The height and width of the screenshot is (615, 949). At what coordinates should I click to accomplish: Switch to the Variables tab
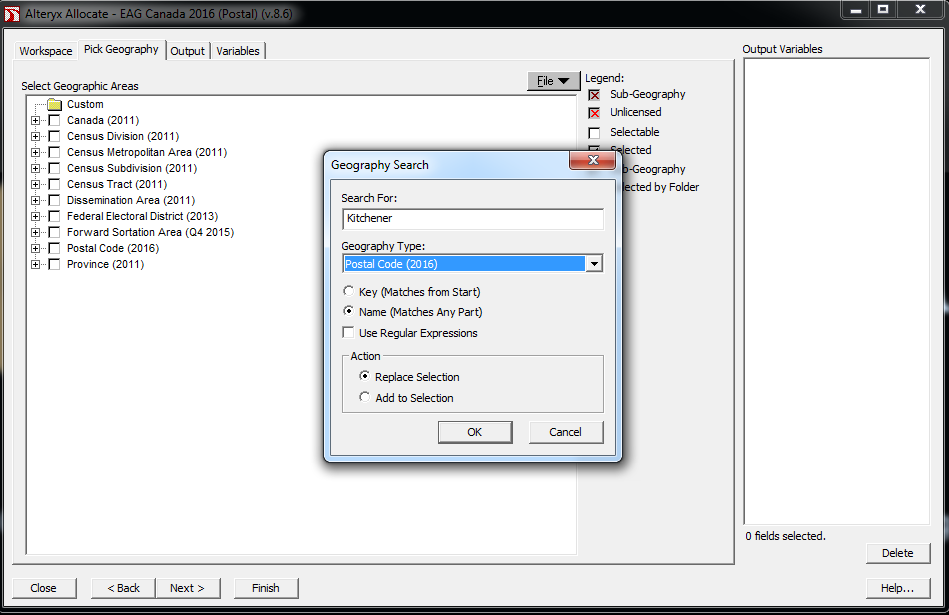point(238,50)
